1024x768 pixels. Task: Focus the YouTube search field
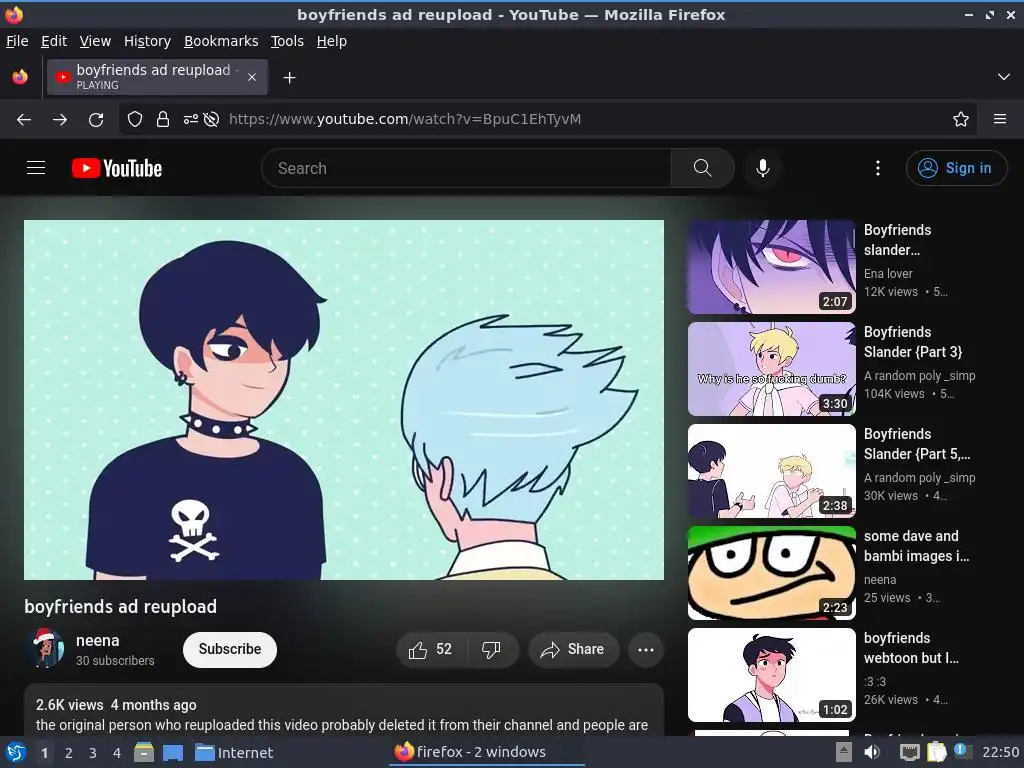pyautogui.click(x=466, y=168)
